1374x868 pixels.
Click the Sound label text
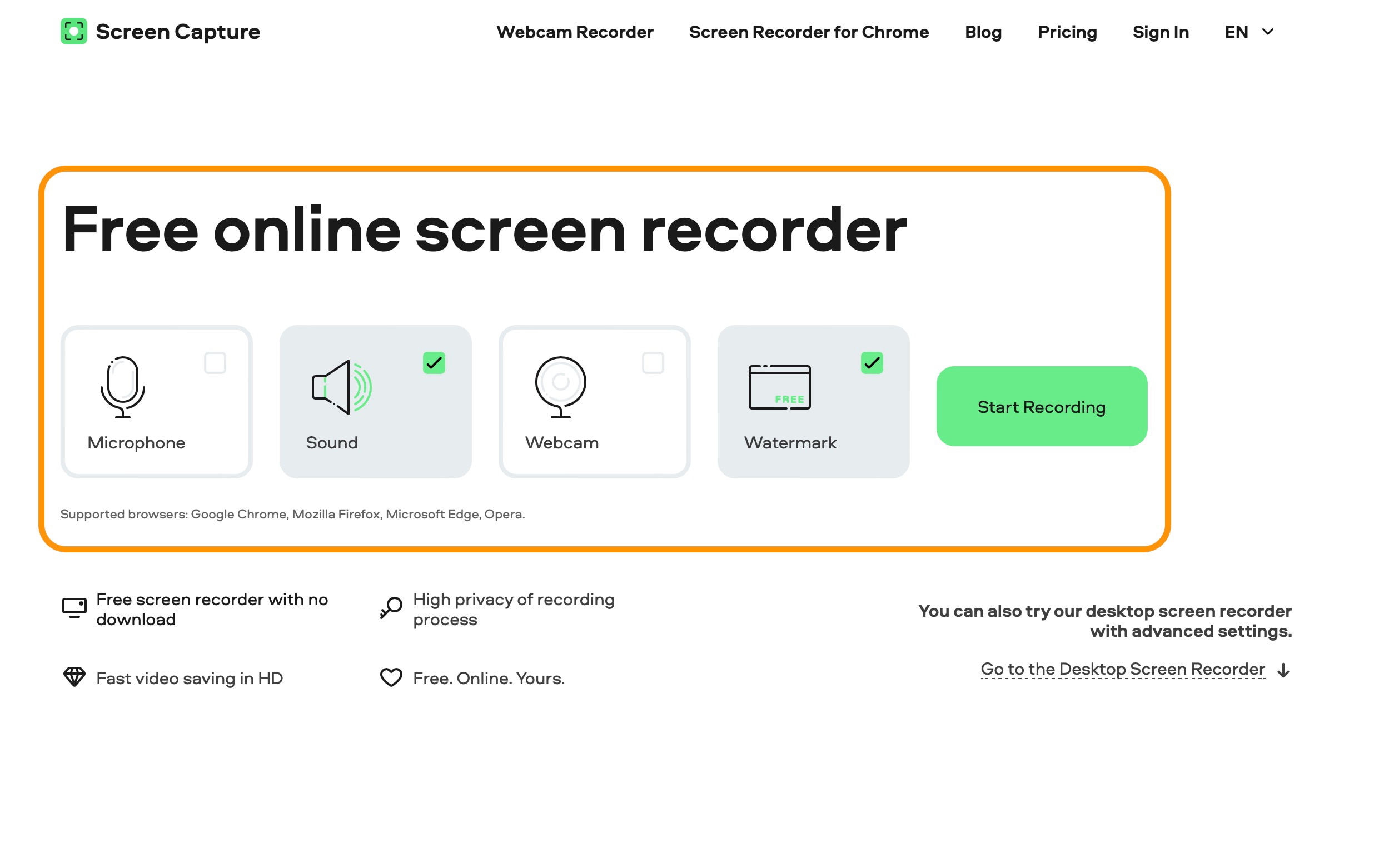[x=331, y=442]
